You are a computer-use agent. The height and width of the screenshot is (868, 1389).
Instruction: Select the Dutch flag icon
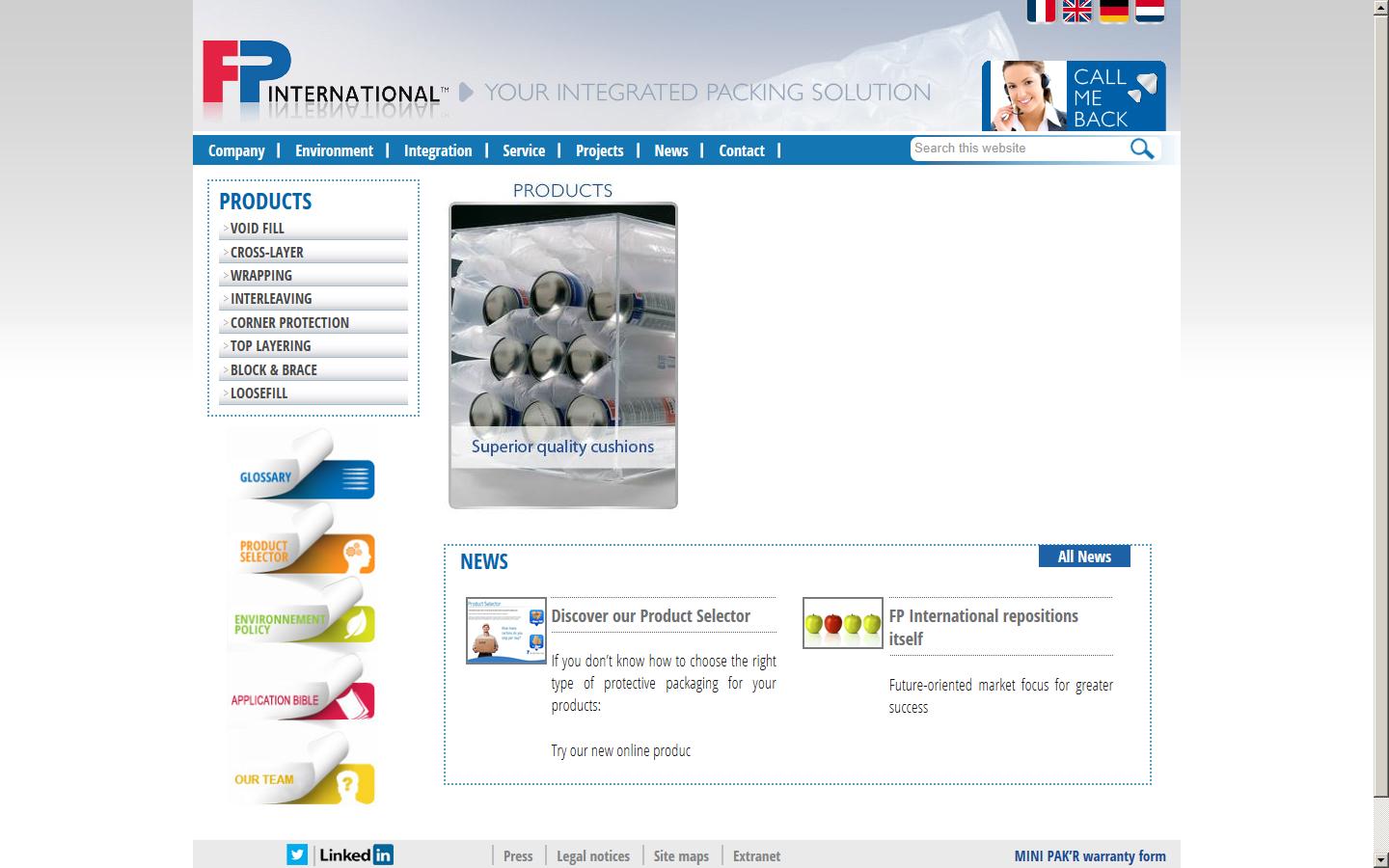coord(1149,12)
